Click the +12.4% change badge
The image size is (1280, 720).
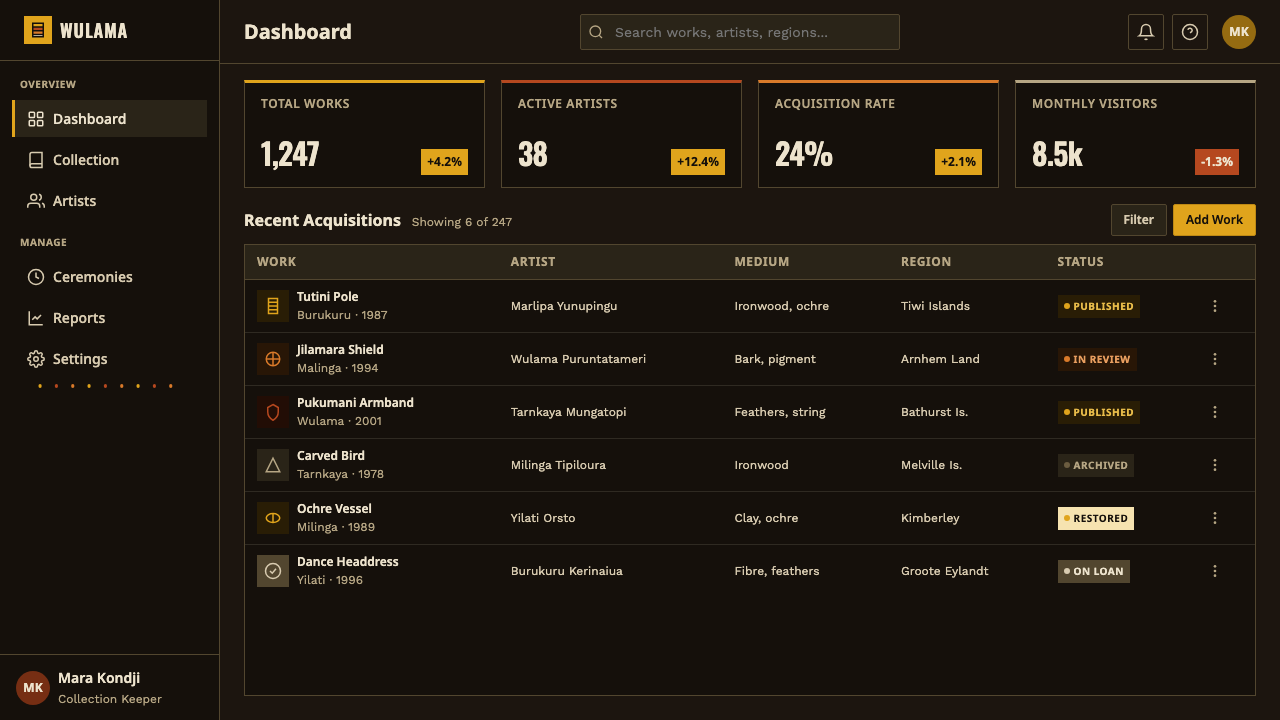(x=698, y=162)
